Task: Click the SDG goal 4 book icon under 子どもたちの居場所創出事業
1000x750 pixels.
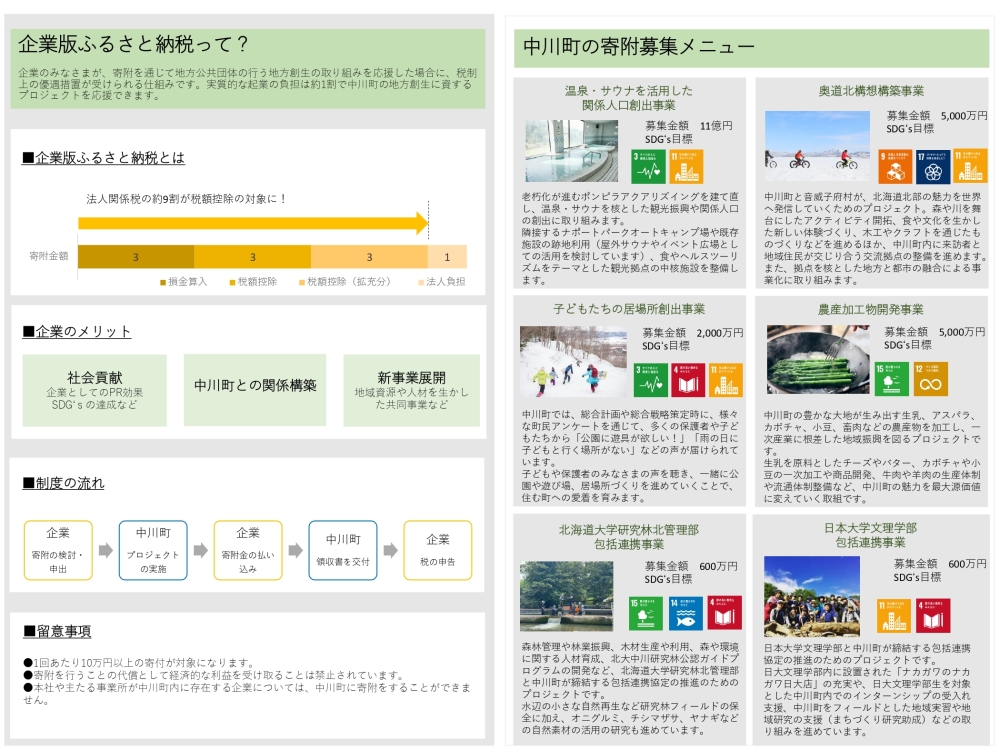Action: tap(688, 378)
